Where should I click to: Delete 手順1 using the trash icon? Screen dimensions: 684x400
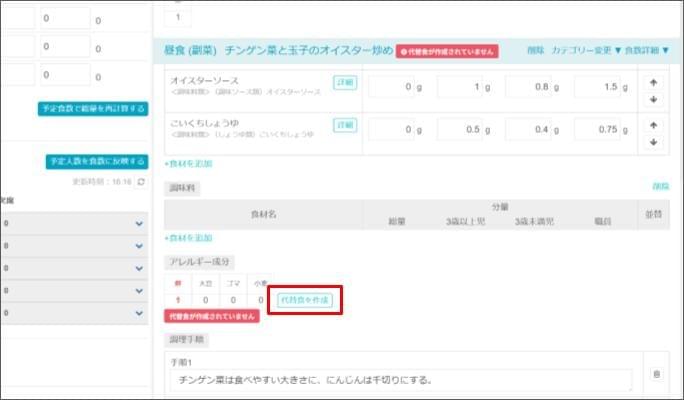pyautogui.click(x=656, y=374)
